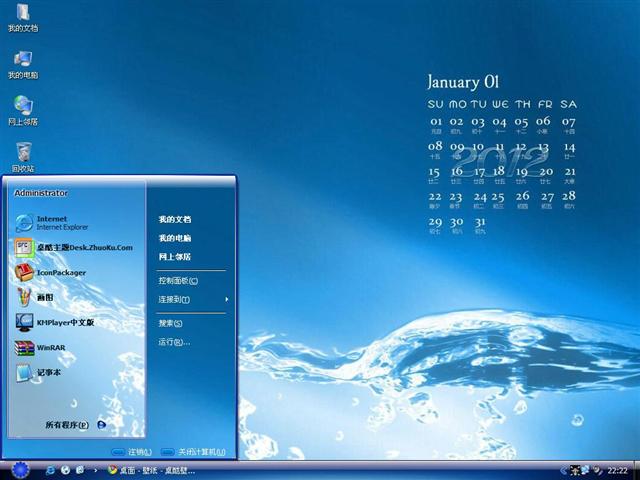Click the volume tray icon
This screenshot has height=480, width=640.
(x=597, y=471)
